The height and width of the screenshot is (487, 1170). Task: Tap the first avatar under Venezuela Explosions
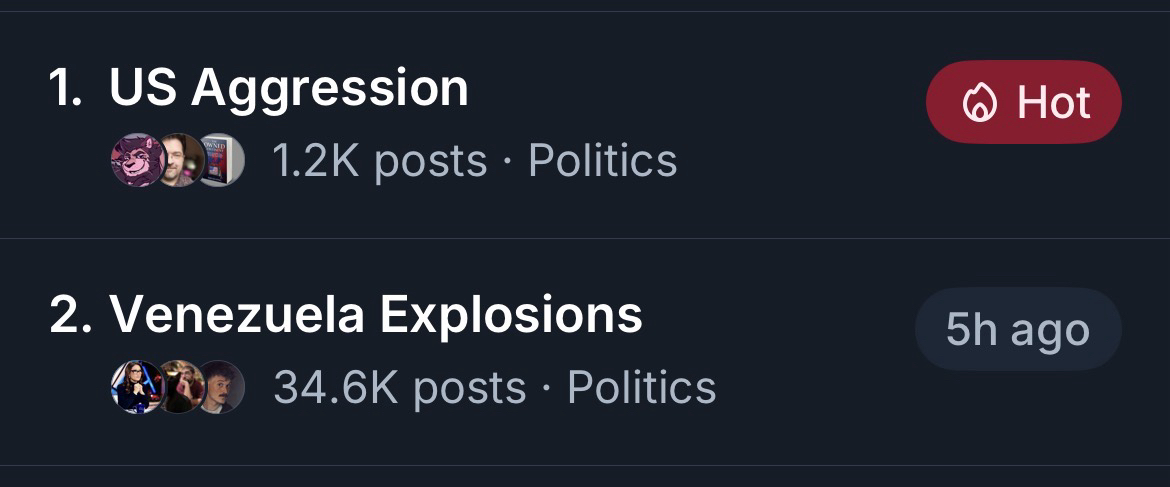[x=135, y=387]
